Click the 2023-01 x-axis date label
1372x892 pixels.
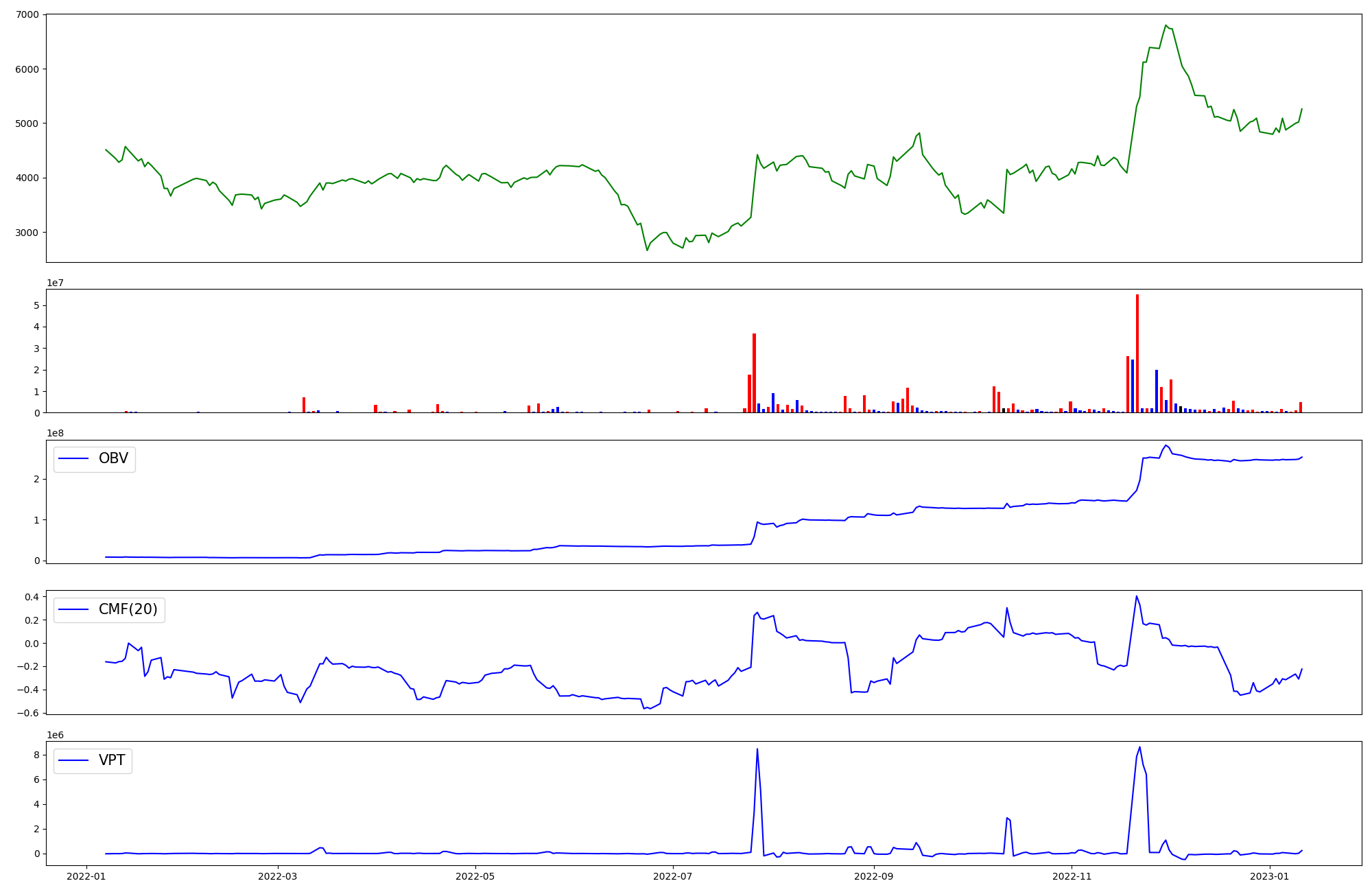point(1270,876)
